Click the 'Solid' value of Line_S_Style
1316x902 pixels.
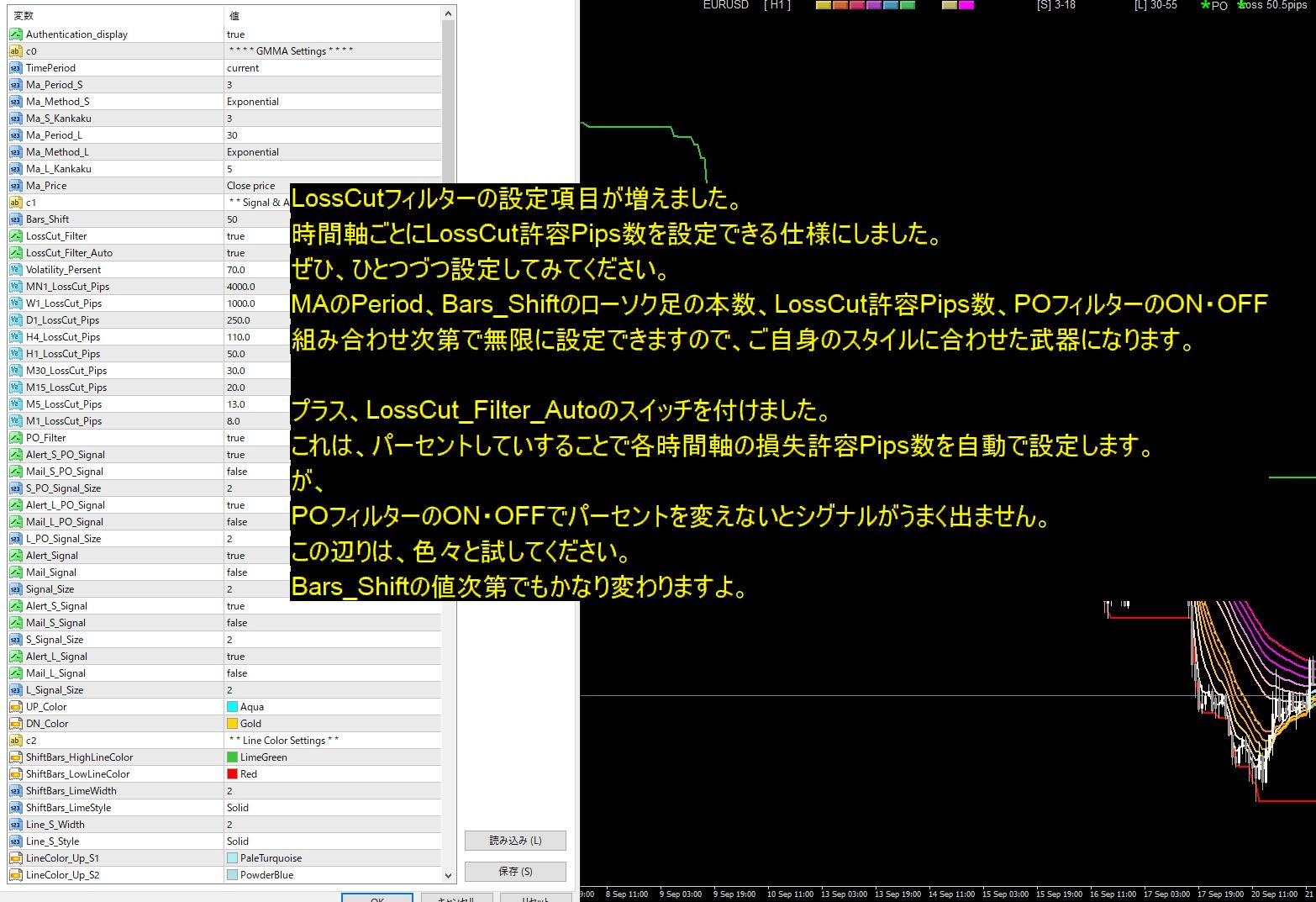click(x=238, y=841)
